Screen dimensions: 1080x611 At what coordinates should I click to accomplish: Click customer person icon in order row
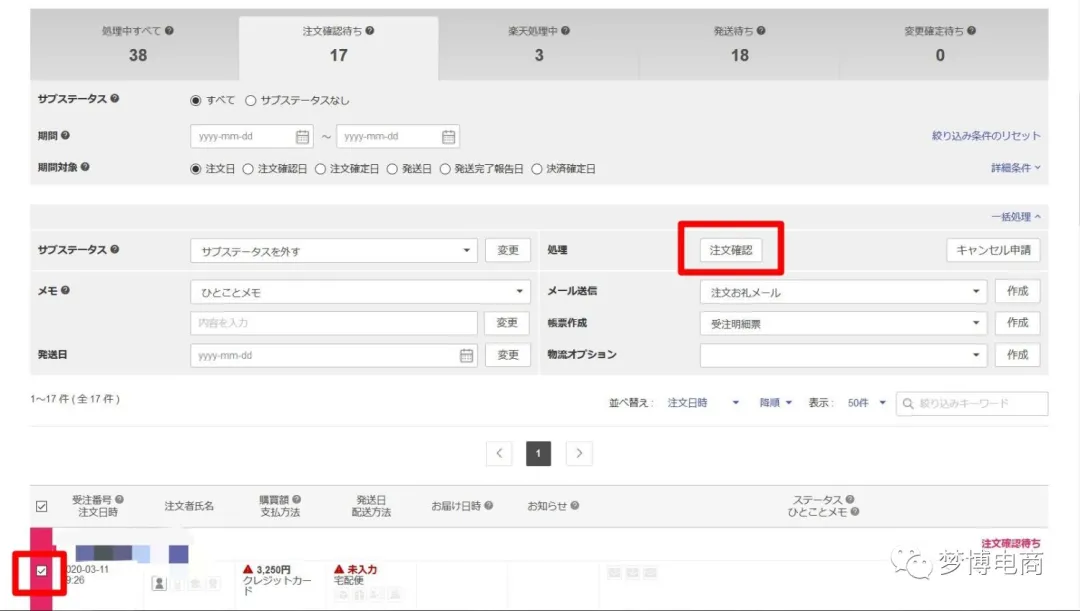(x=159, y=584)
